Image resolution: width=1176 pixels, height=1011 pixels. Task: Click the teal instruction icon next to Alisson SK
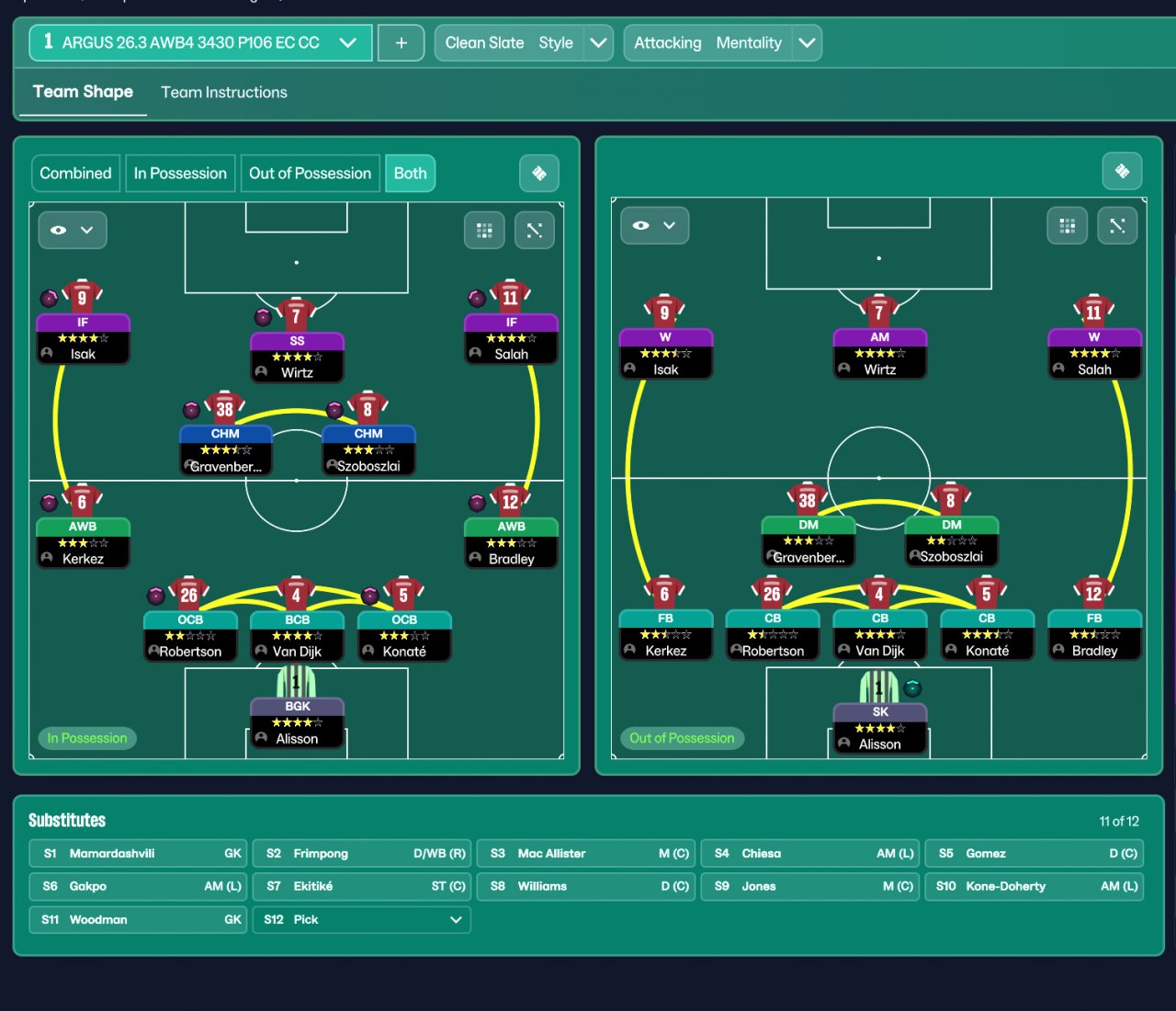click(x=912, y=687)
